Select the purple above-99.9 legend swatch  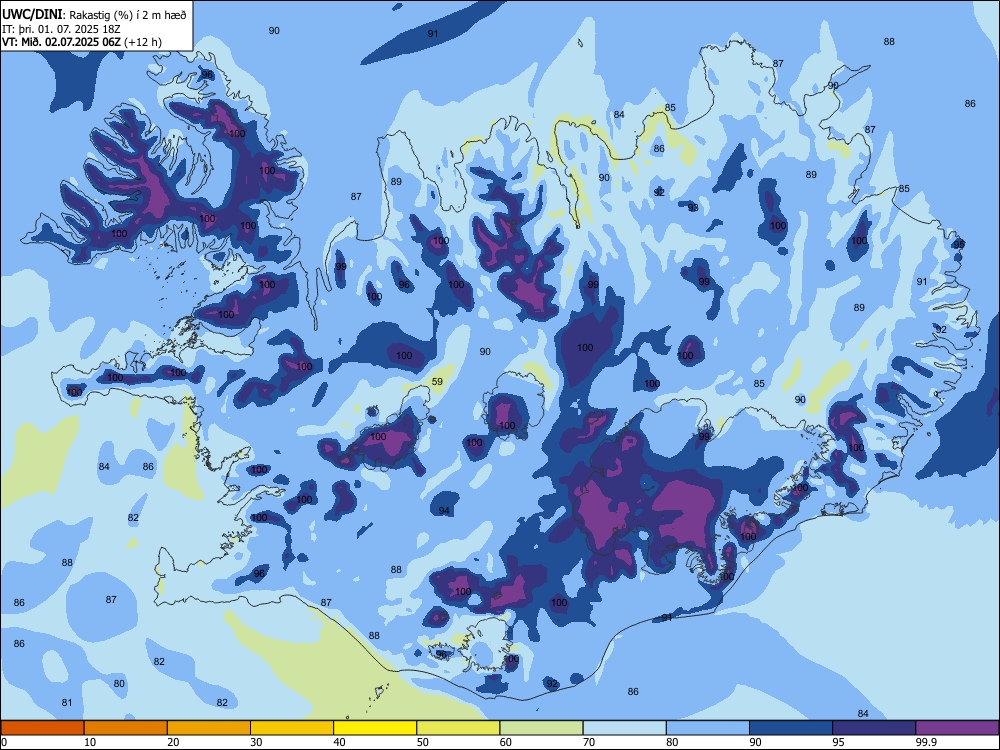point(957,728)
